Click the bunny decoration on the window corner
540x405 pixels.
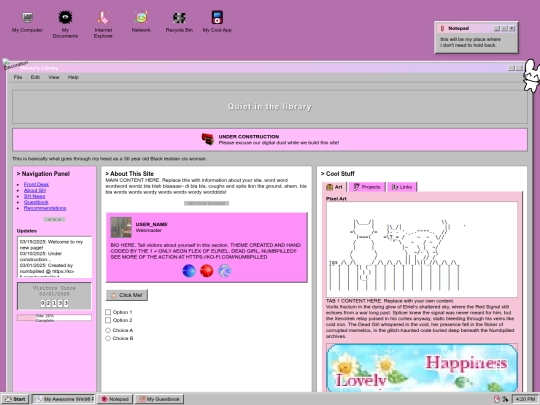531,76
